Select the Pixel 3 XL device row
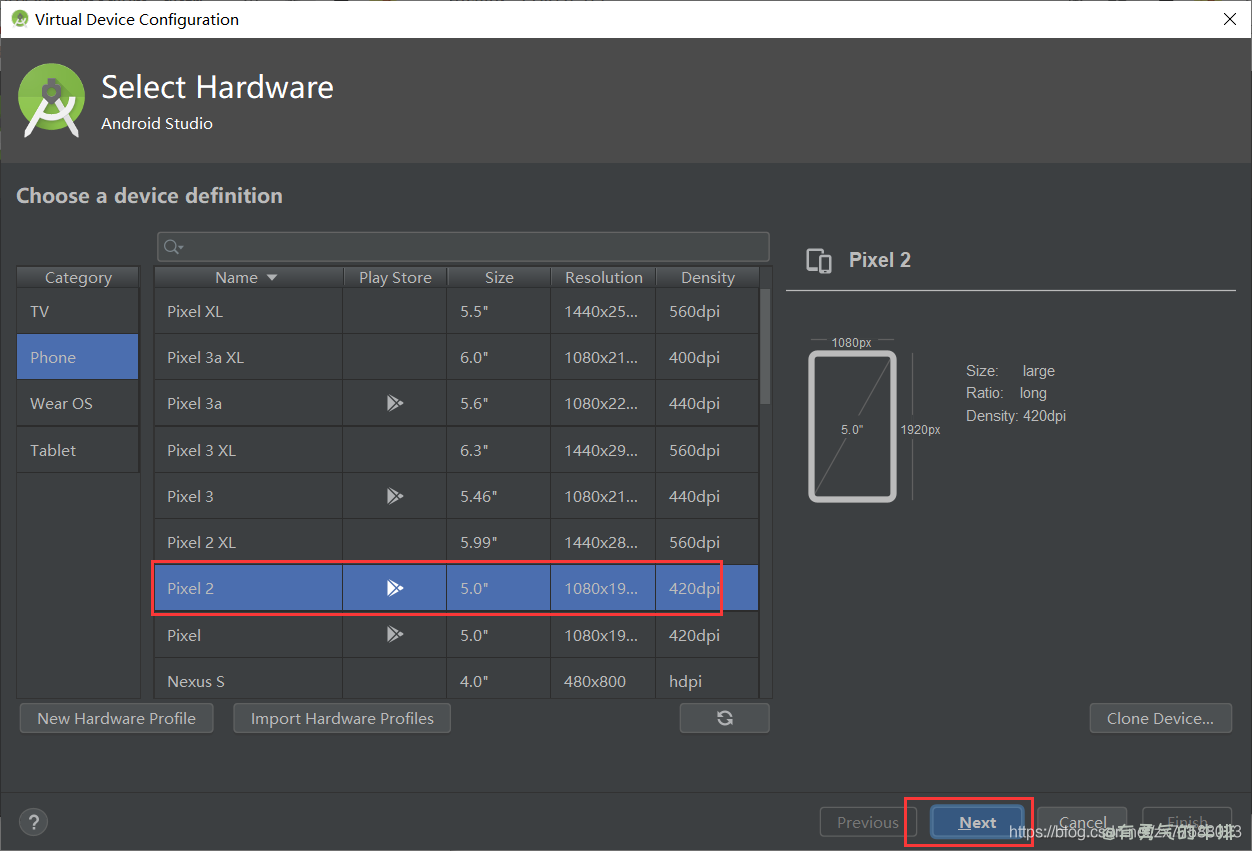Screen dimensions: 1252x851 [x=456, y=450]
